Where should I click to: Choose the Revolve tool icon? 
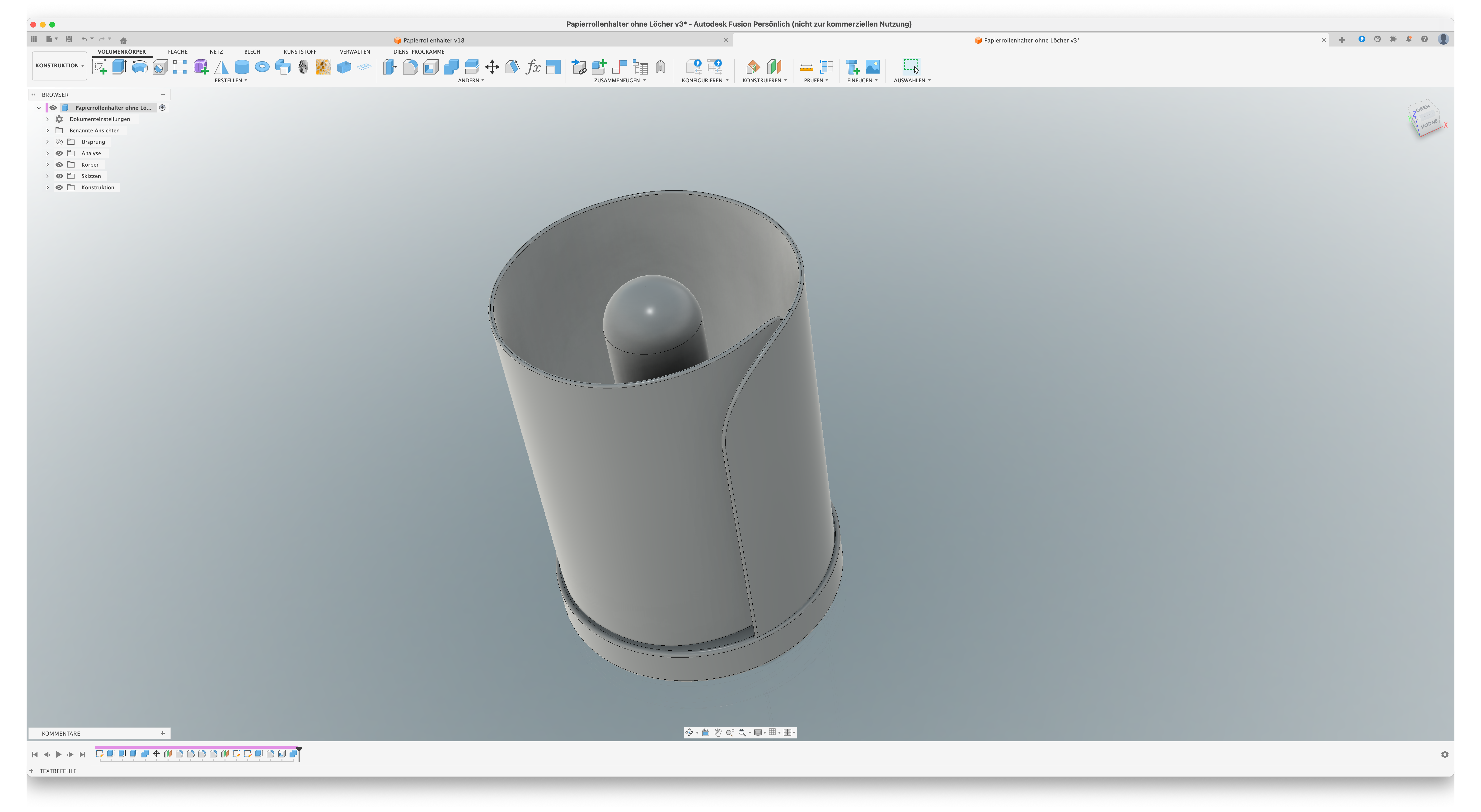pyautogui.click(x=140, y=67)
